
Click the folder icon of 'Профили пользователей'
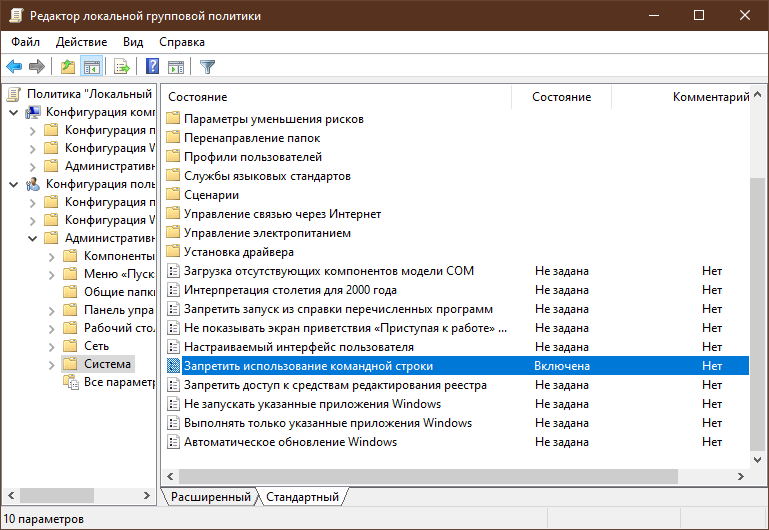(x=173, y=157)
